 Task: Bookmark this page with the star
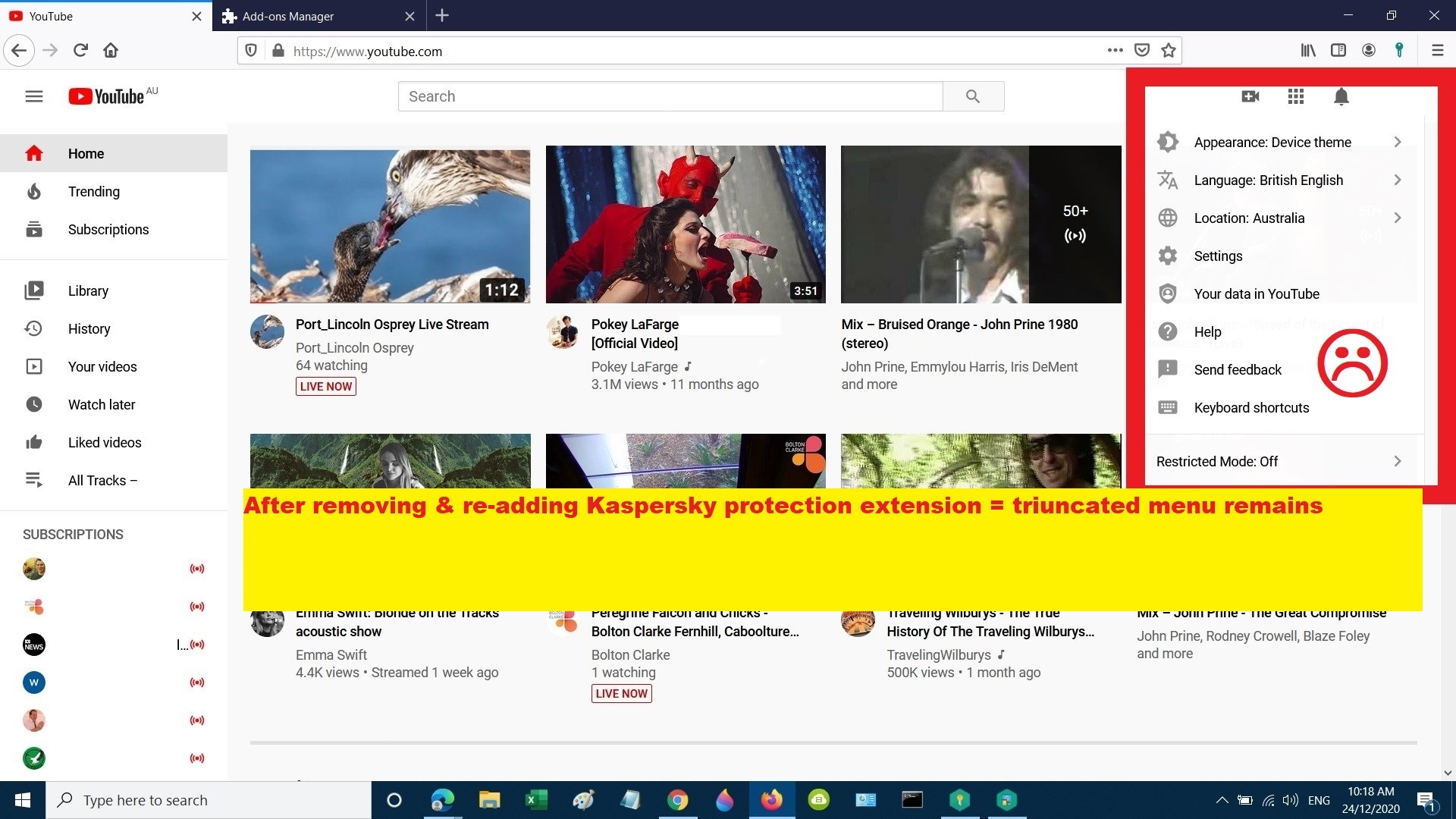[1169, 50]
